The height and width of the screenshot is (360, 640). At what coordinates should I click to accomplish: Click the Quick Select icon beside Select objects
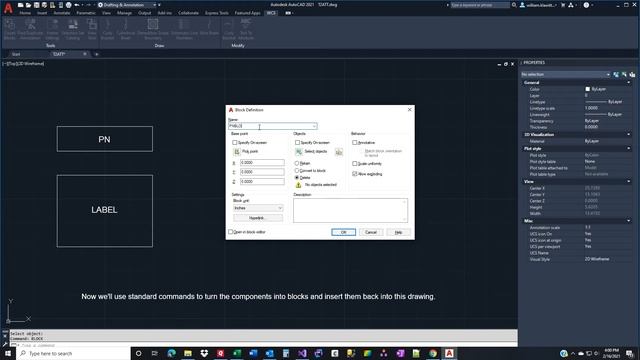(339, 152)
